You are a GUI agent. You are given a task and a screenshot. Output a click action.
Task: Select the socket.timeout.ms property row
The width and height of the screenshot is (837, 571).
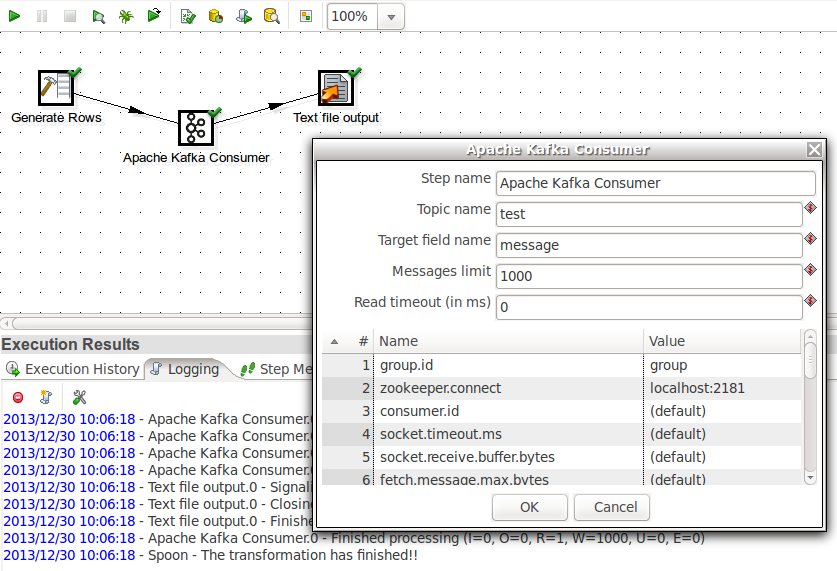[562, 434]
